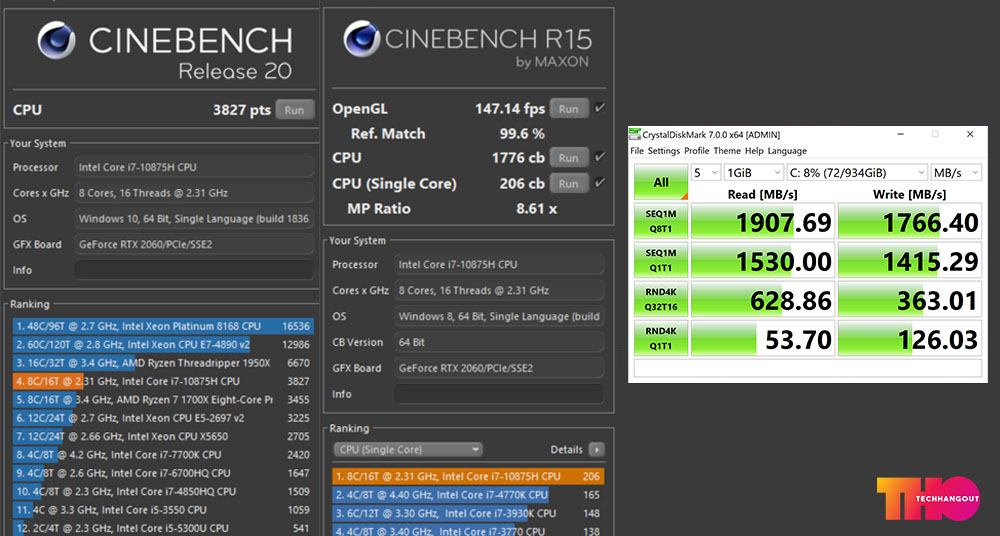
Task: Click the OS field in Cinebench R15
Action: pos(499,316)
